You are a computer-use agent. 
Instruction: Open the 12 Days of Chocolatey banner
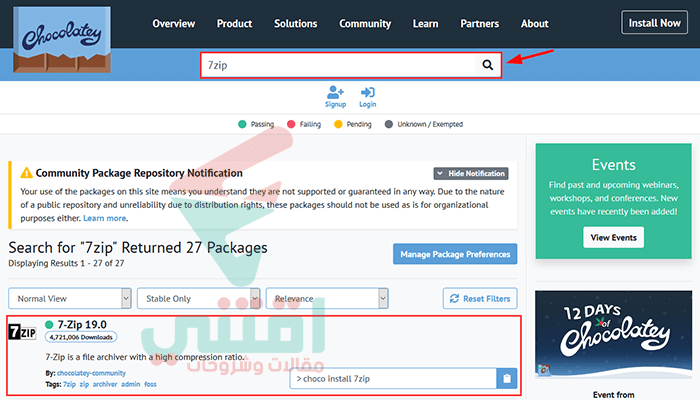(613, 334)
